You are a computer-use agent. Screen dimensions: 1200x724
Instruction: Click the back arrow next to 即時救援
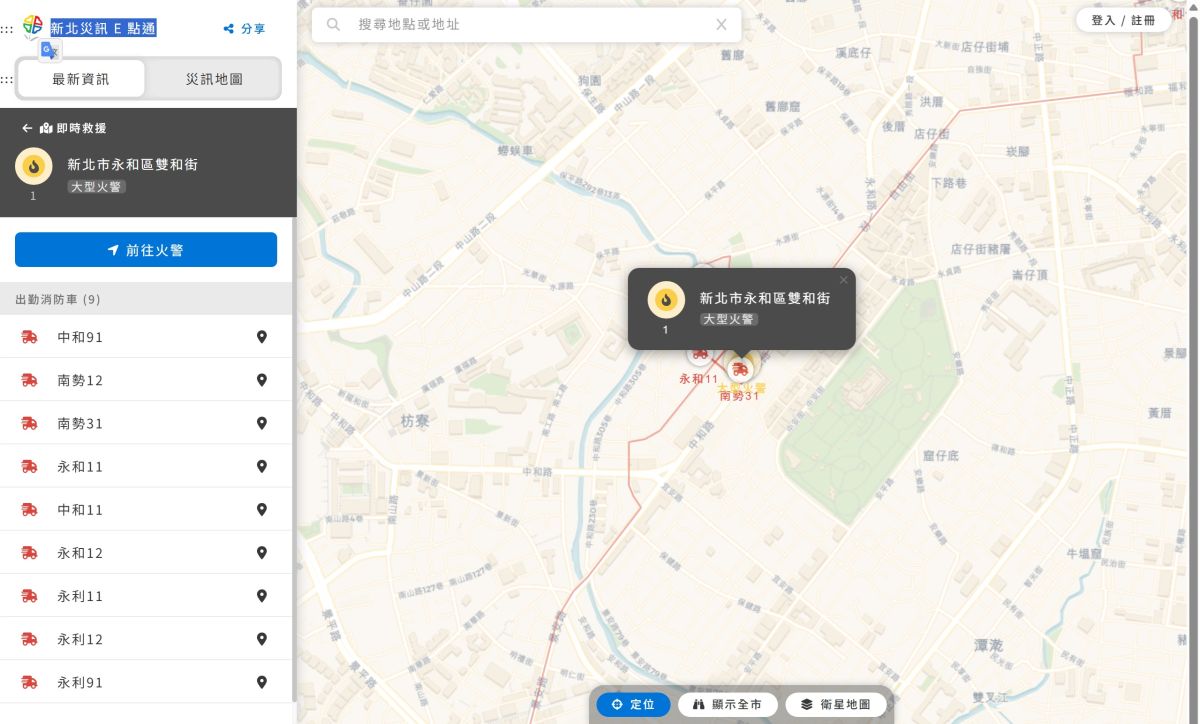(x=27, y=128)
